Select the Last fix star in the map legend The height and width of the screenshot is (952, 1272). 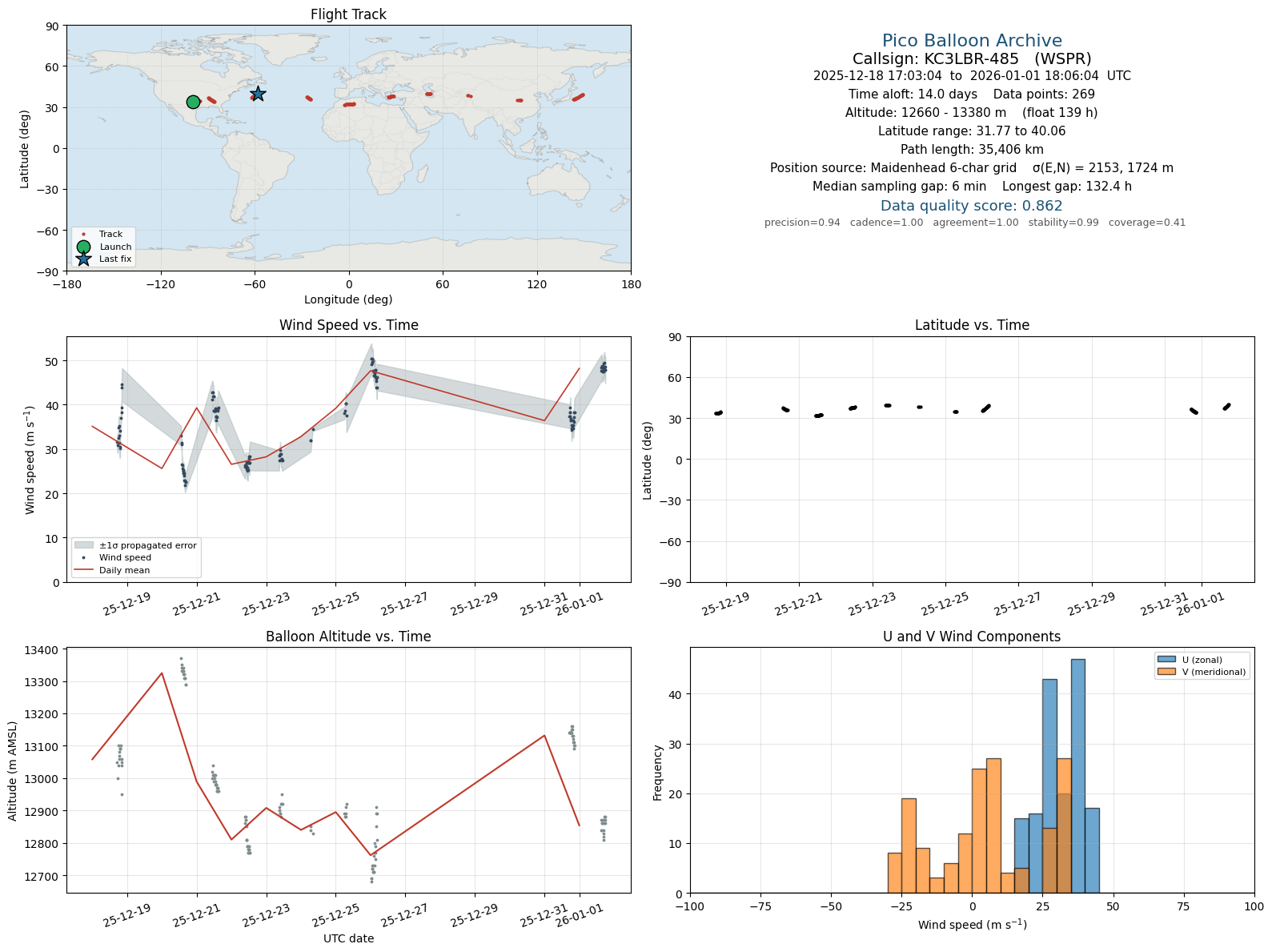point(83,259)
